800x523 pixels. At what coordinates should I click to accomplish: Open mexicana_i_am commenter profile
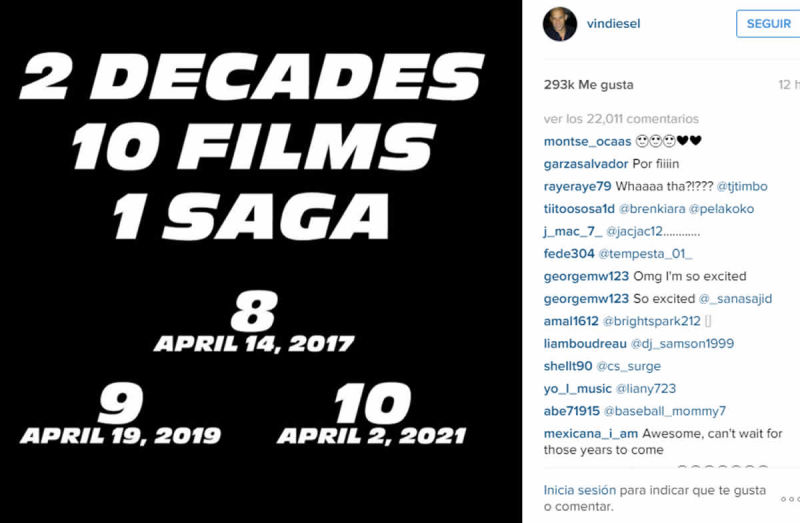pyautogui.click(x=591, y=433)
